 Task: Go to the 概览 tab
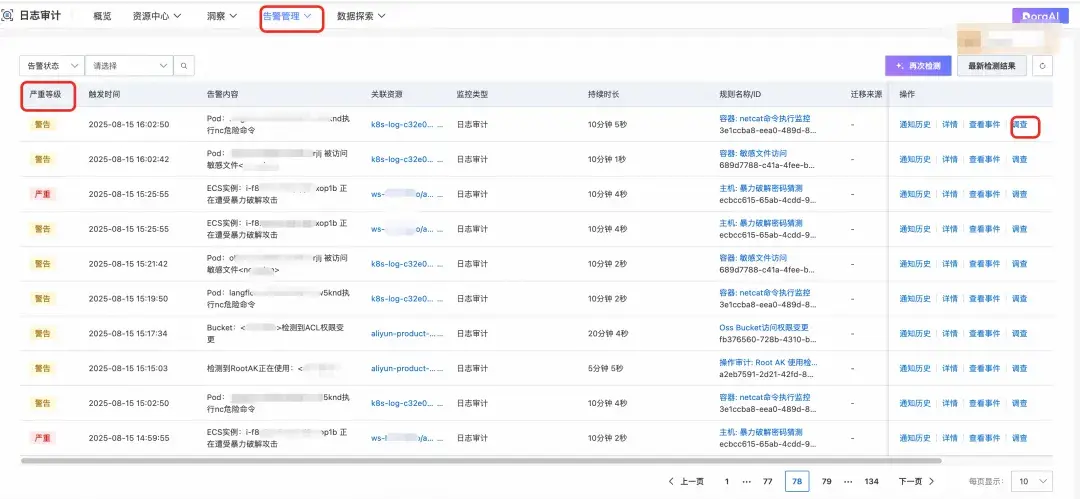click(x=102, y=16)
